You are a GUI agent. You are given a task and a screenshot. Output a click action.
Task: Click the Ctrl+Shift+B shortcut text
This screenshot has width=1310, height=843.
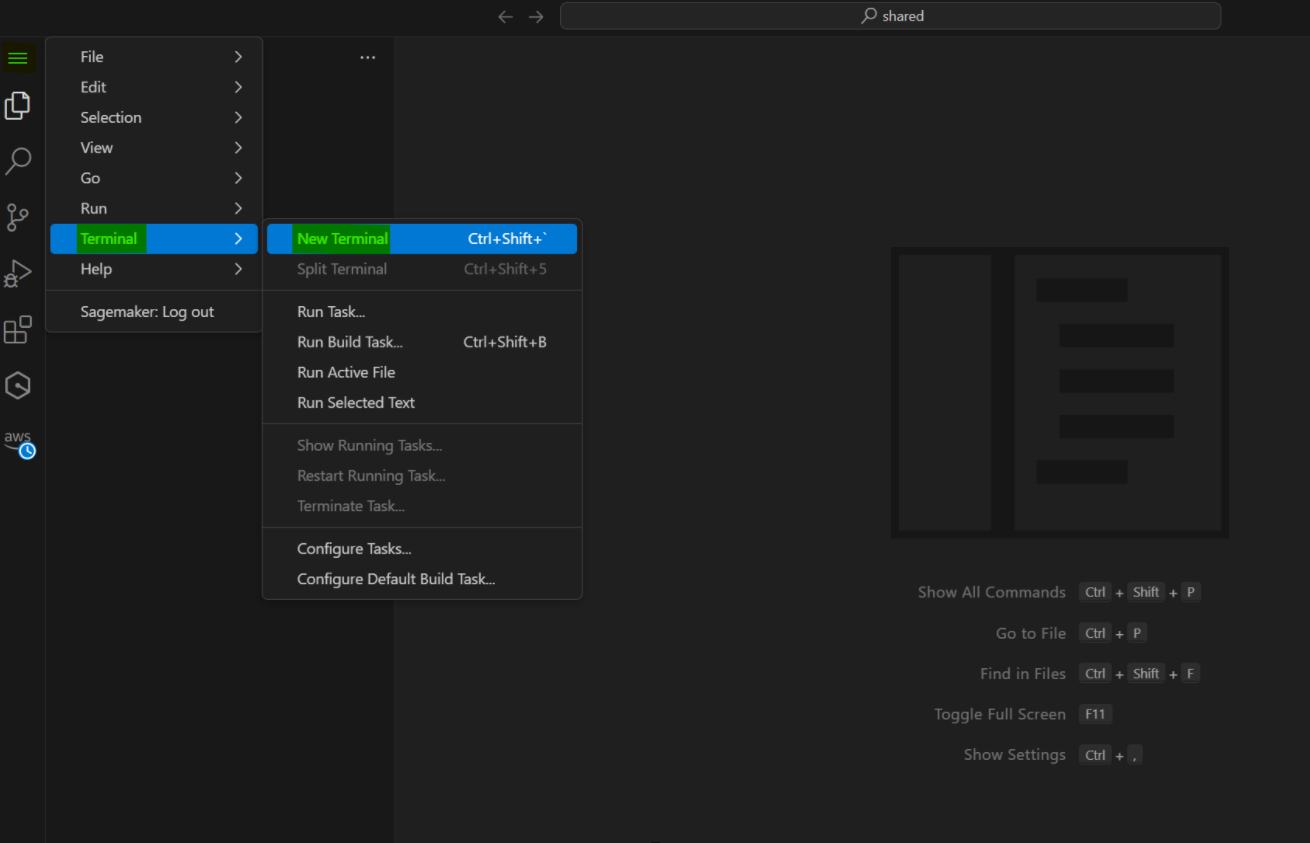click(x=505, y=342)
